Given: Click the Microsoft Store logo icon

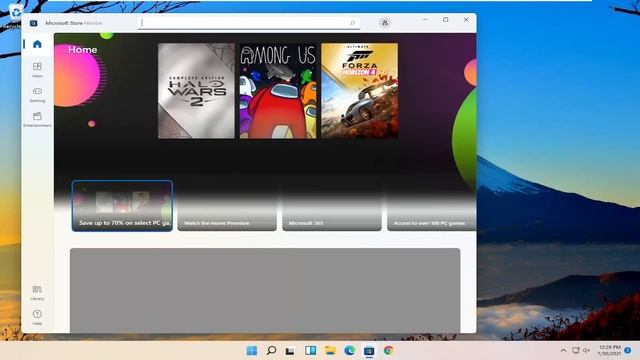Looking at the screenshot, I should 33,23.
